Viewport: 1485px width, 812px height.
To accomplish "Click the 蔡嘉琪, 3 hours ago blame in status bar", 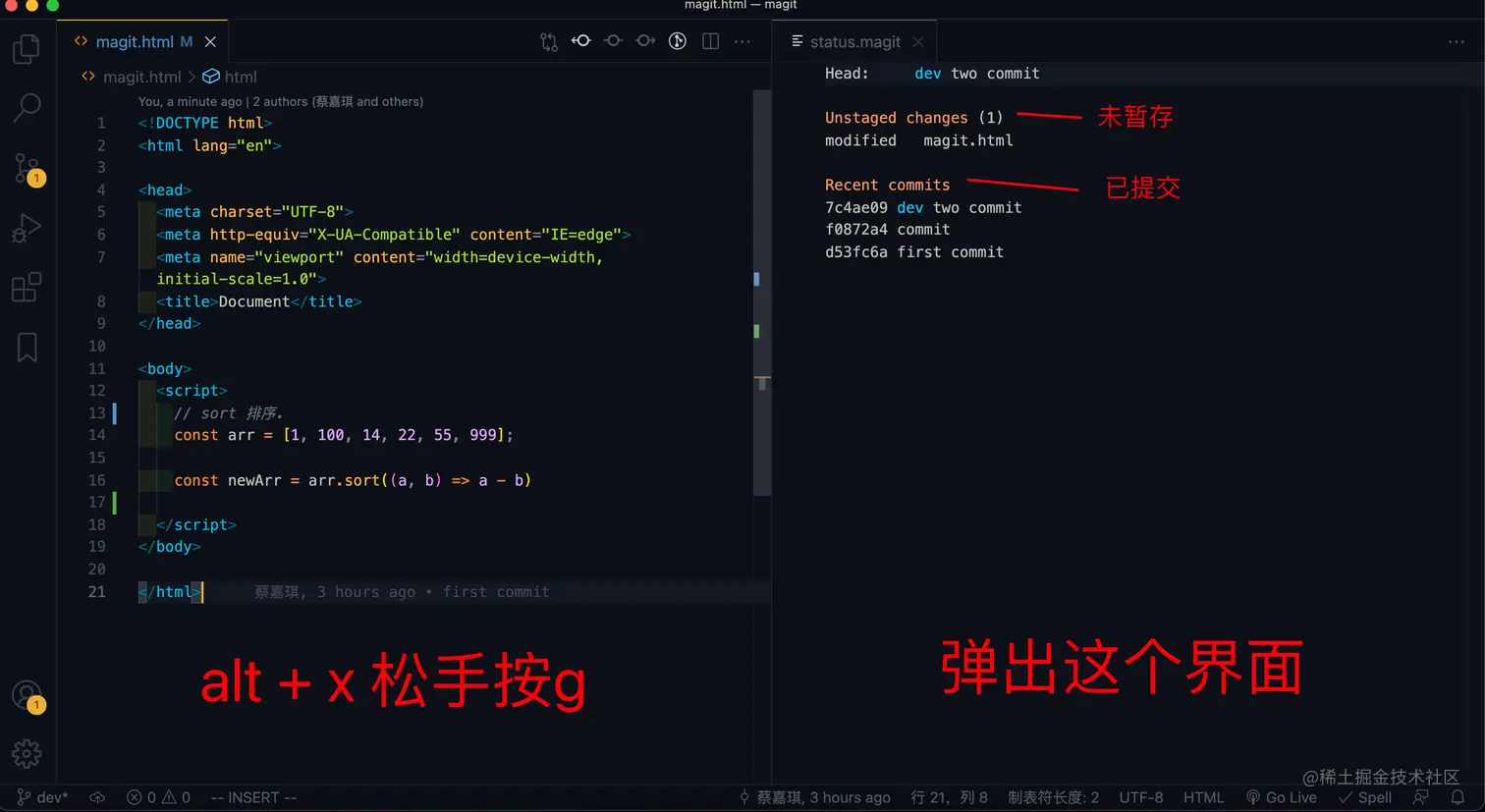I will coord(814,797).
